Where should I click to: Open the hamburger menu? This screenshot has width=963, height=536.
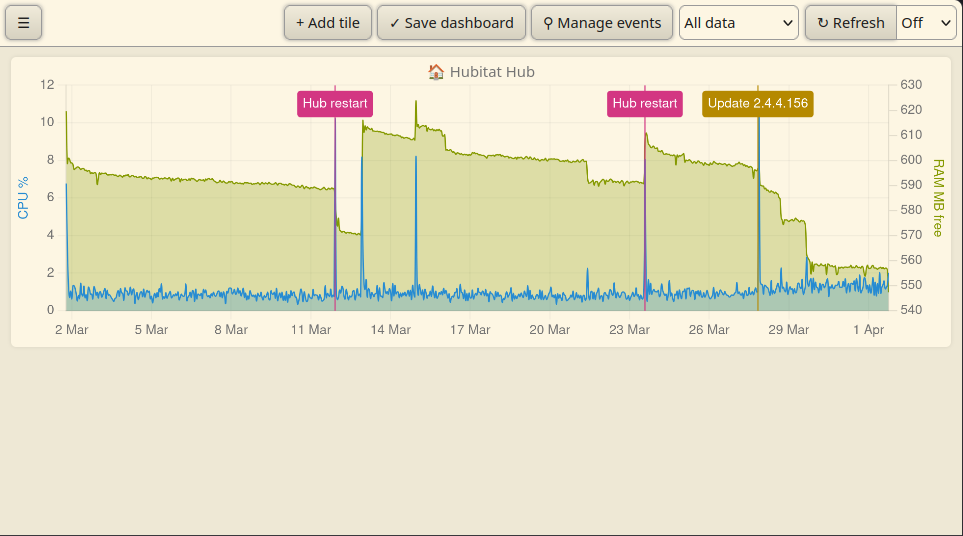pos(23,23)
